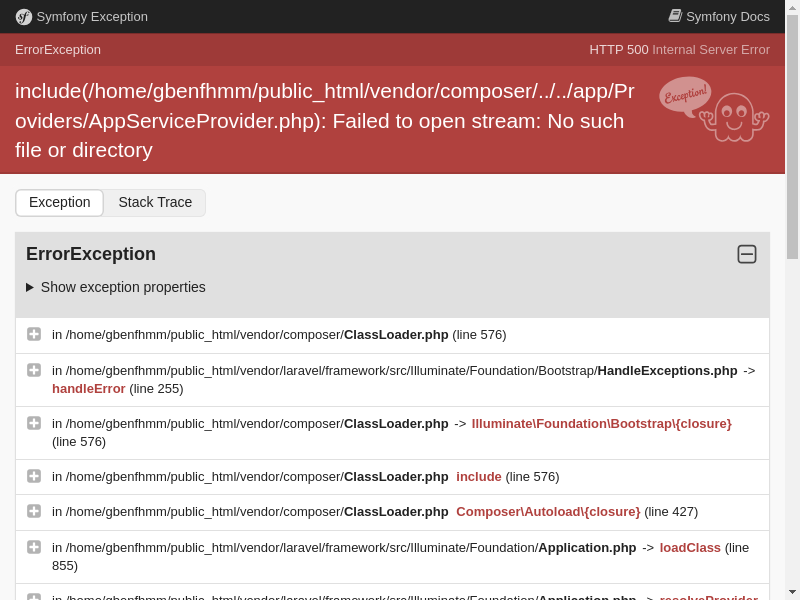Expand the first ClassLoader.php line 576 trace

click(x=34, y=334)
